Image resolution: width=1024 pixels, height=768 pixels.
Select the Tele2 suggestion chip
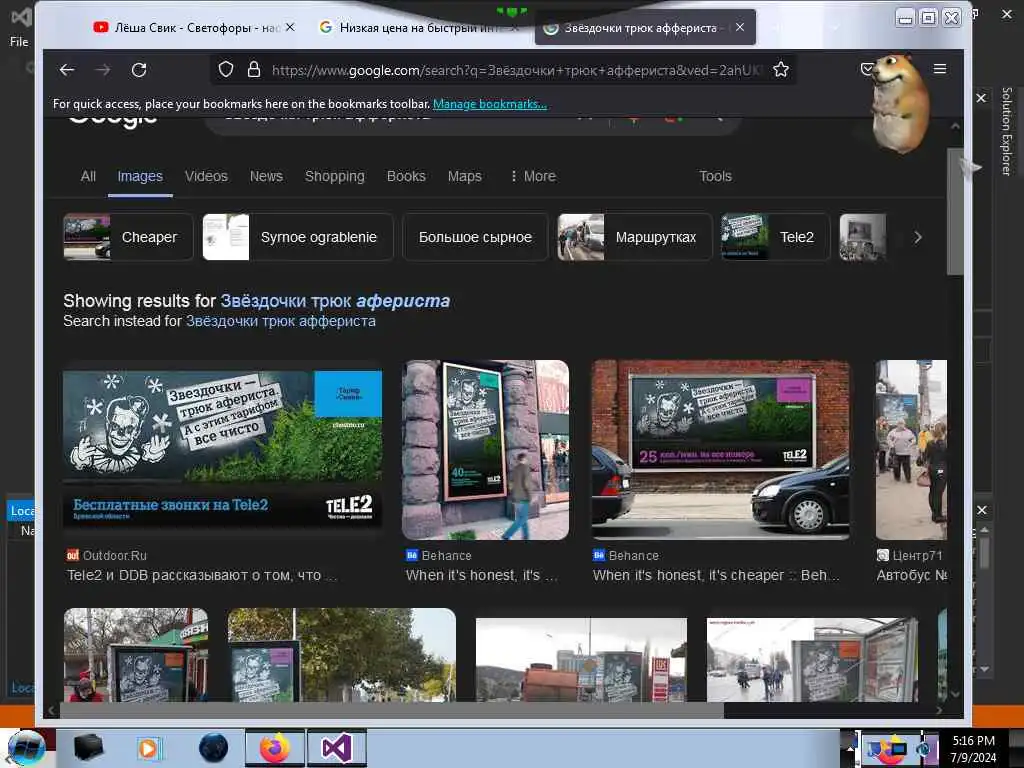click(775, 237)
